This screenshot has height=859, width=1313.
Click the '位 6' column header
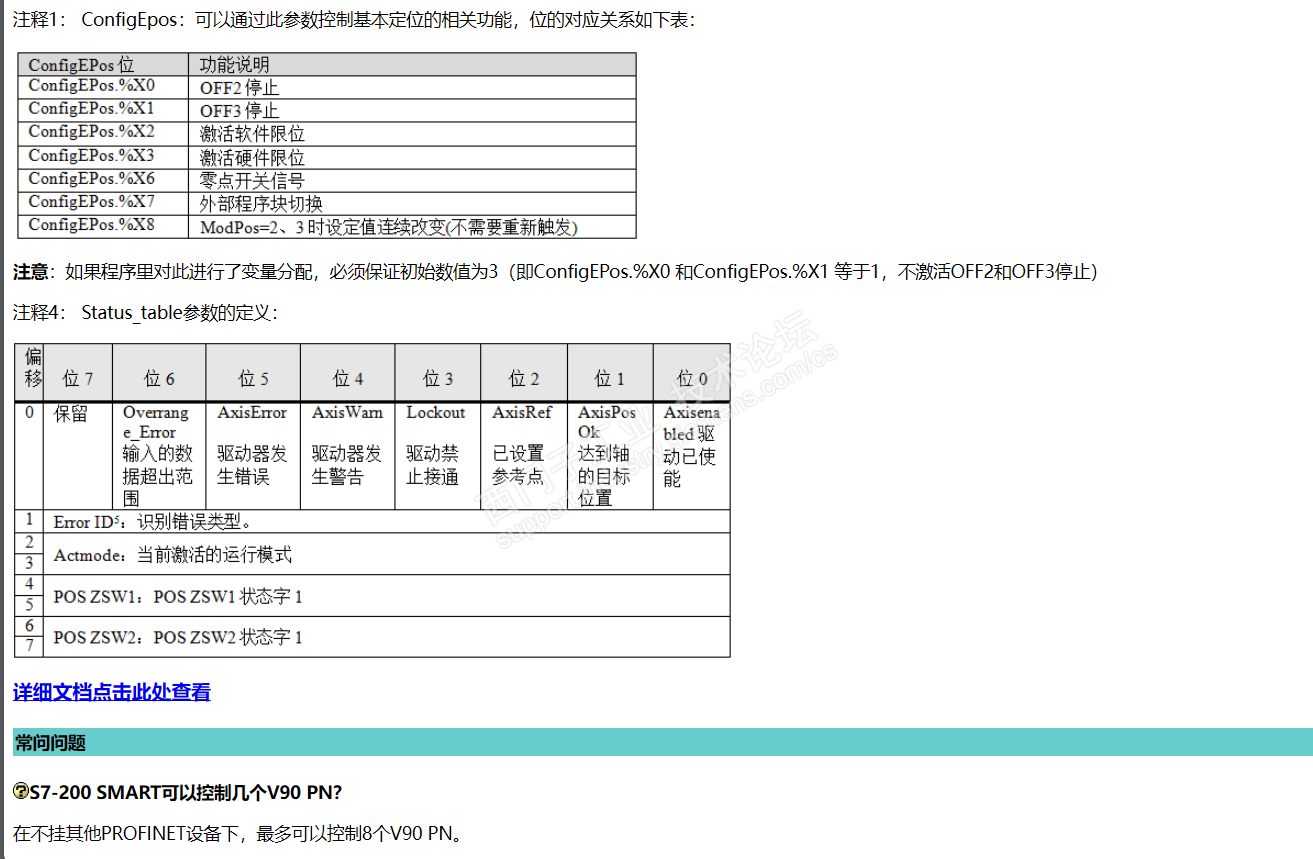[x=159, y=372]
